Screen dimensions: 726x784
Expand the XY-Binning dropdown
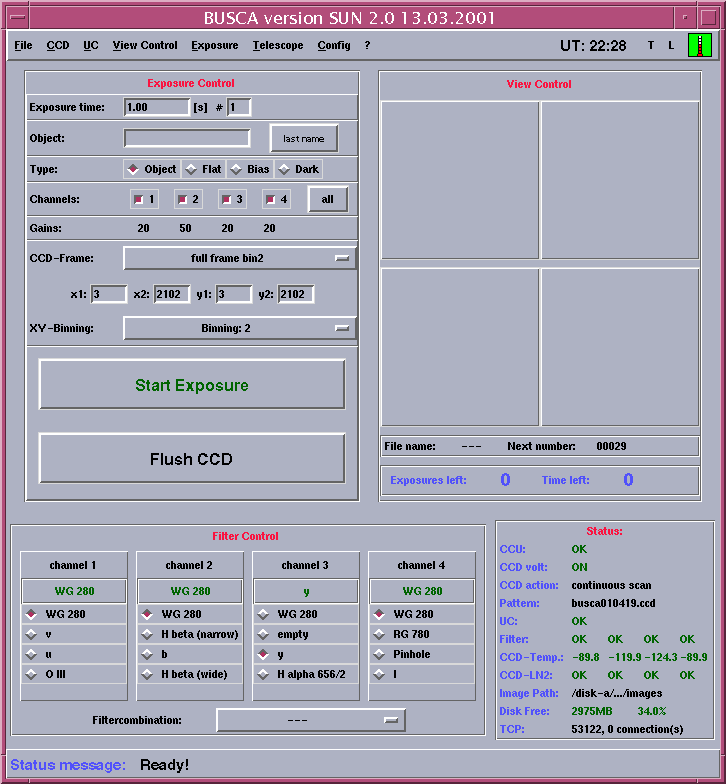point(239,328)
